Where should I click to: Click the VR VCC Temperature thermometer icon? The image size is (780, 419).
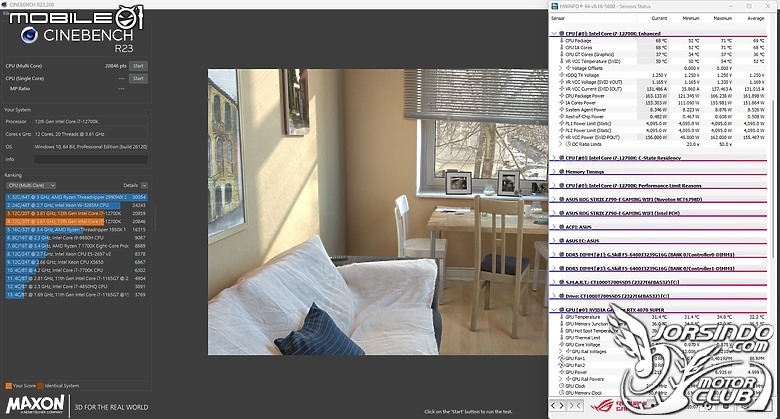click(x=562, y=61)
